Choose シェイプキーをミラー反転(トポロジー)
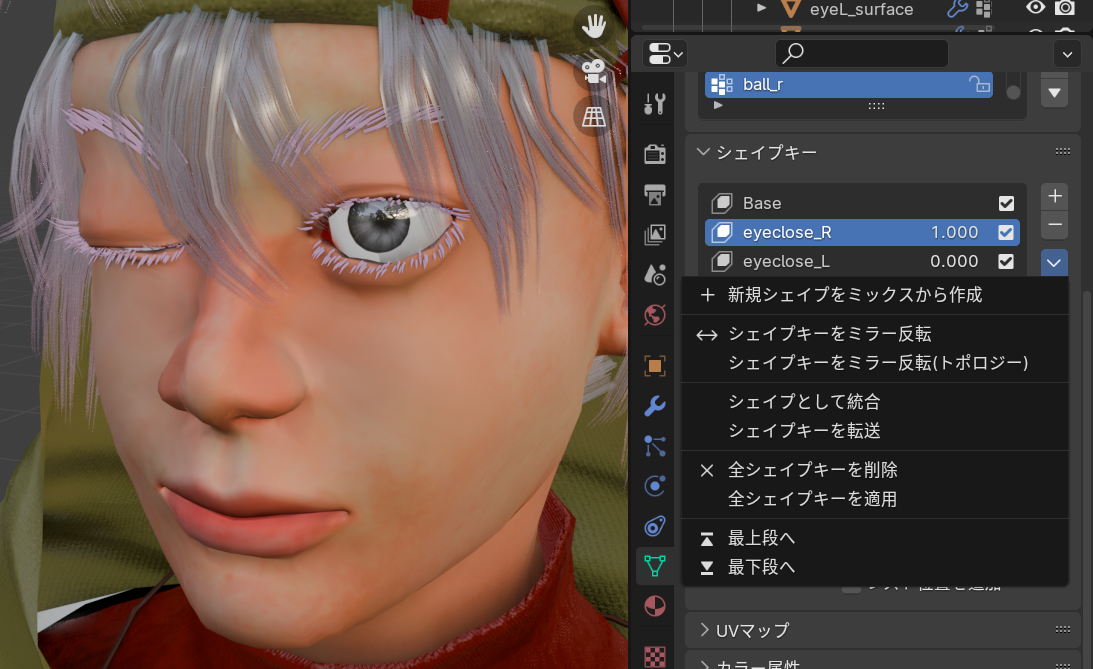Screen dimensions: 1093x669 click(875, 362)
